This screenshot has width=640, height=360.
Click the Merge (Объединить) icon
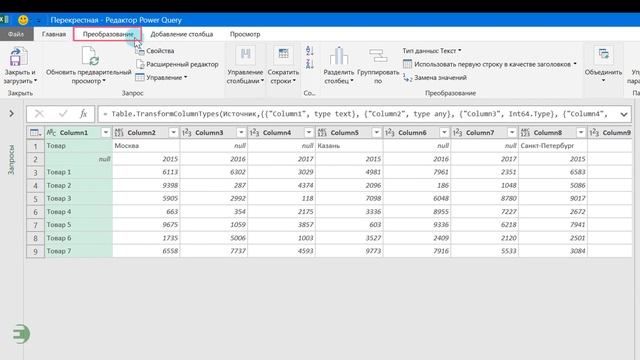point(603,55)
